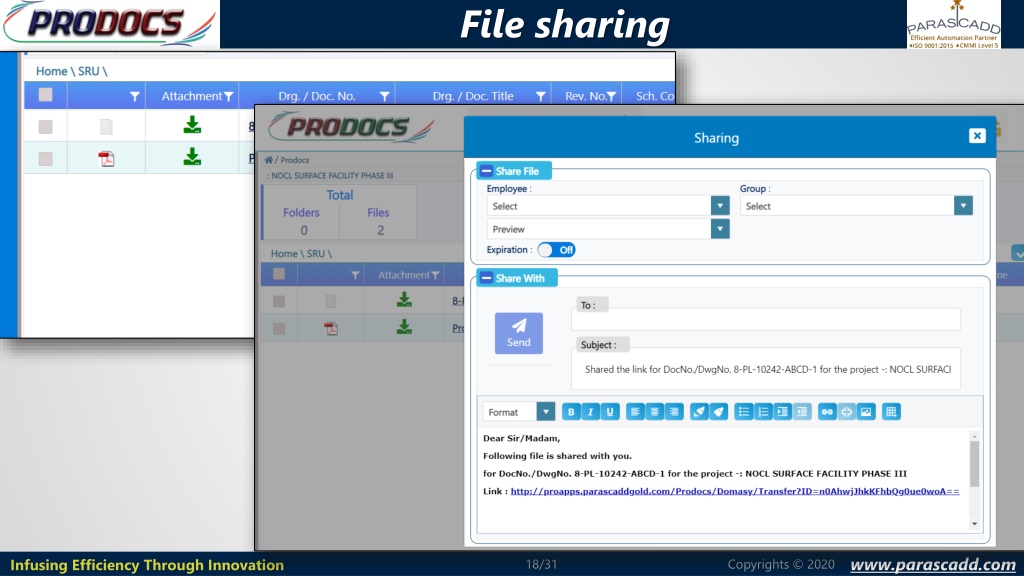Tick the header select-all checkbox in back window

click(45, 95)
